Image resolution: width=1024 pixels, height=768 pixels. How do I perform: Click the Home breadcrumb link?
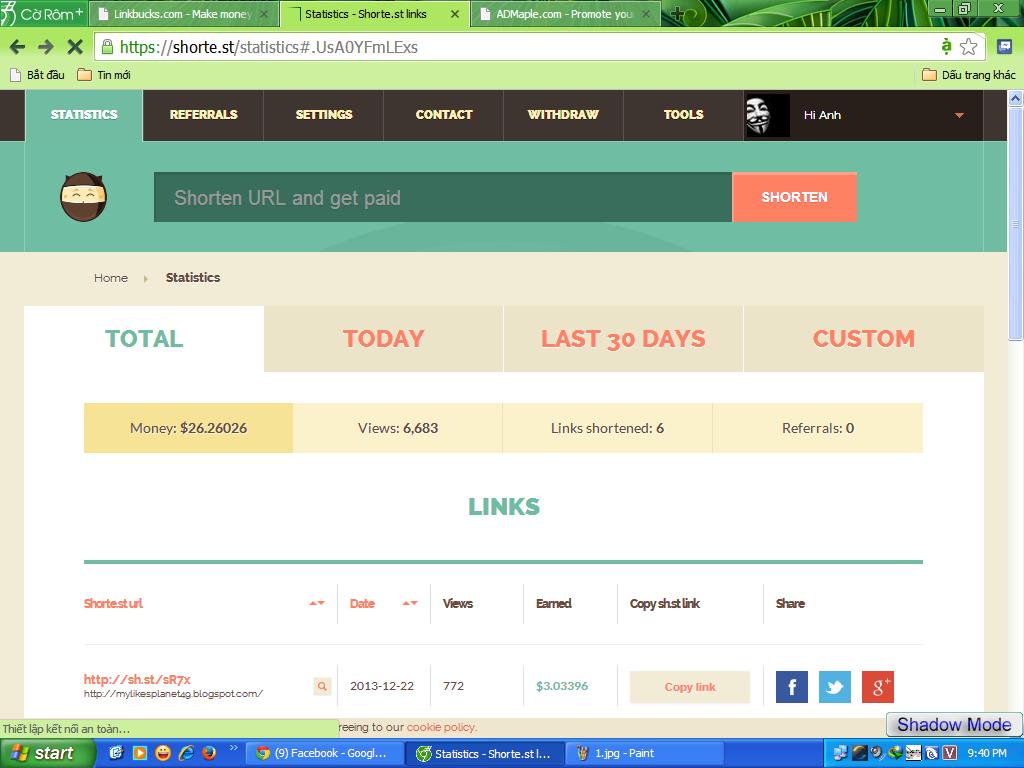pyautogui.click(x=111, y=278)
